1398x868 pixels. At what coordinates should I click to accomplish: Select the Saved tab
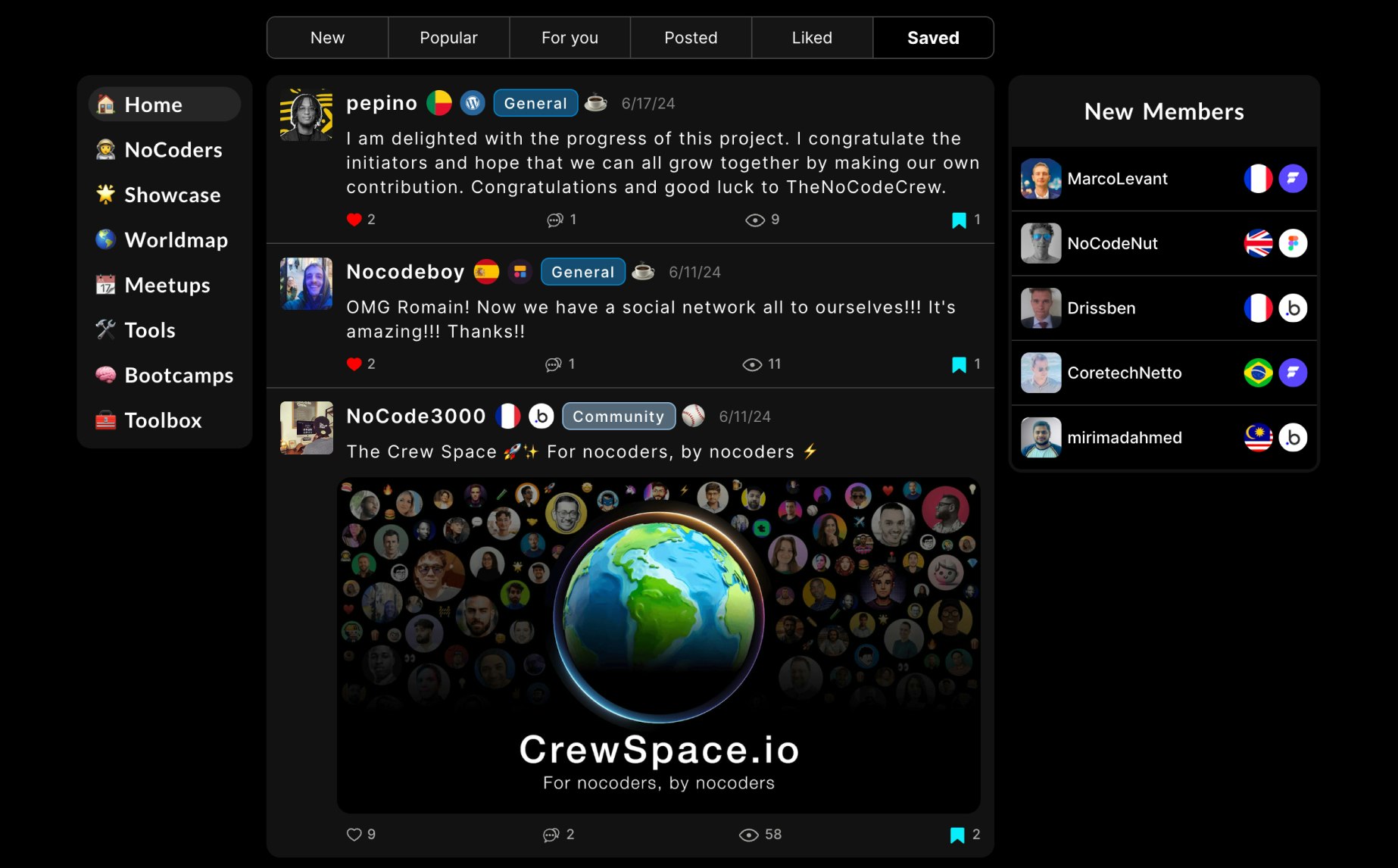coord(933,38)
